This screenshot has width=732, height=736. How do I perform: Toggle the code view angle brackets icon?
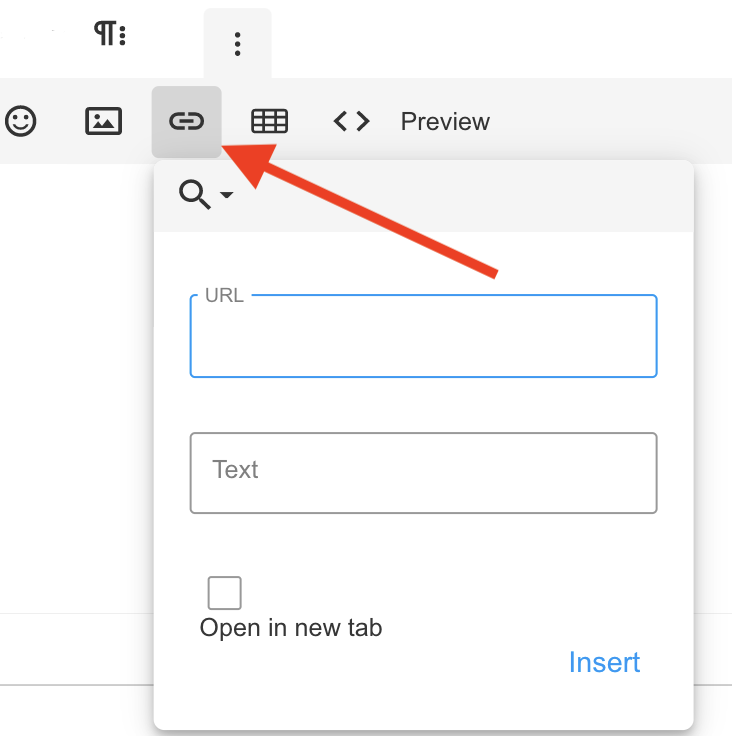(351, 122)
